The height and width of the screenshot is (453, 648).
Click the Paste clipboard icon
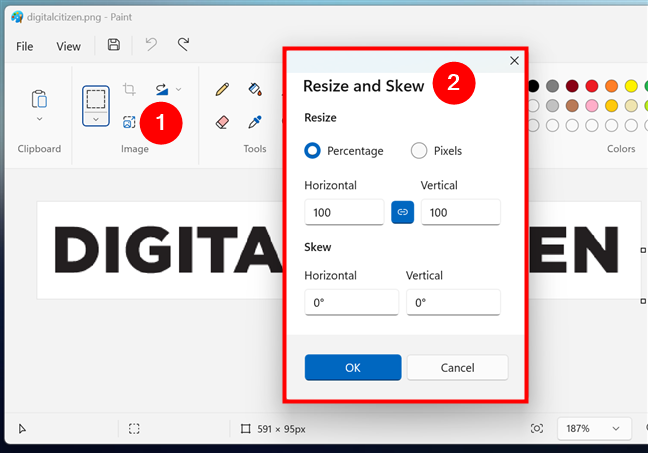[39, 99]
